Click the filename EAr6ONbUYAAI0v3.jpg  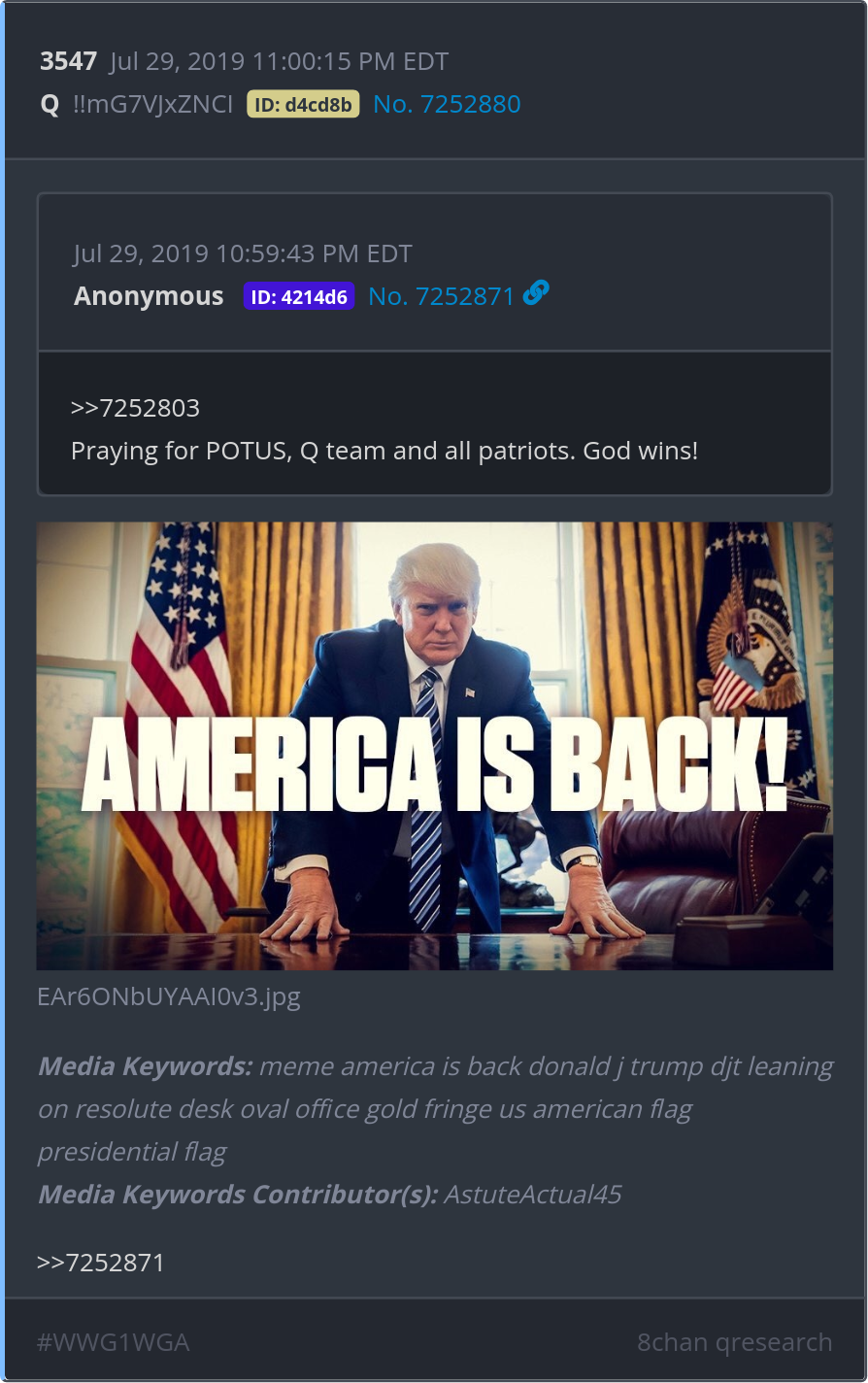point(169,997)
